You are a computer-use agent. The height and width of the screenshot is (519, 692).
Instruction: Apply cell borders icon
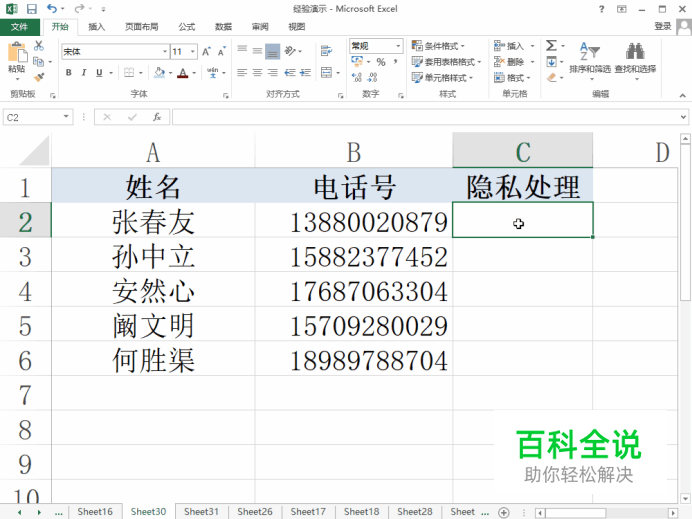(129, 72)
